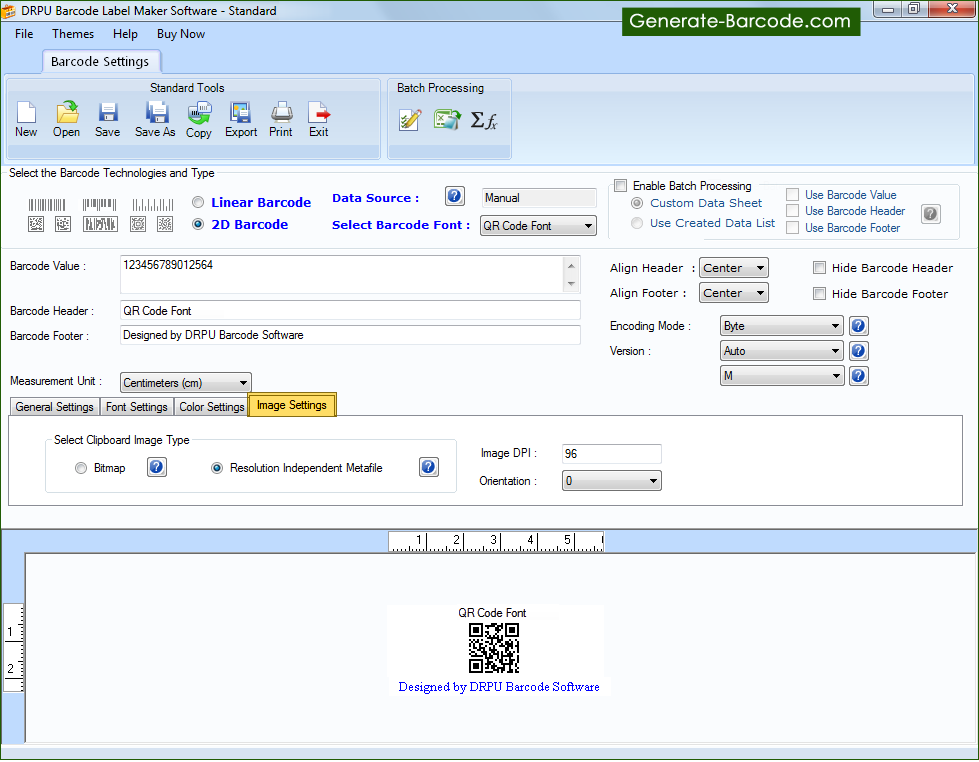Switch to the Color Settings tab
Screen dimensions: 979x762
tap(212, 407)
